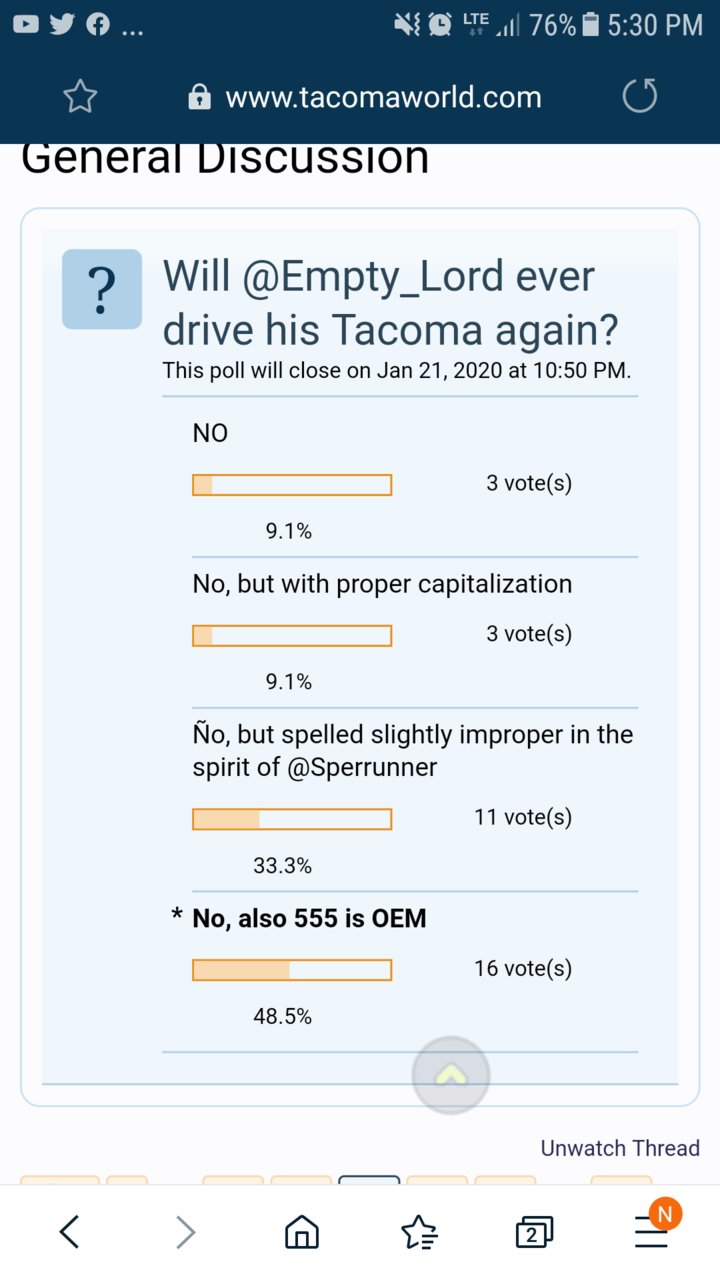Click the Unwatch Thread link
Viewport: 720px width, 1280px height.
click(x=620, y=1148)
